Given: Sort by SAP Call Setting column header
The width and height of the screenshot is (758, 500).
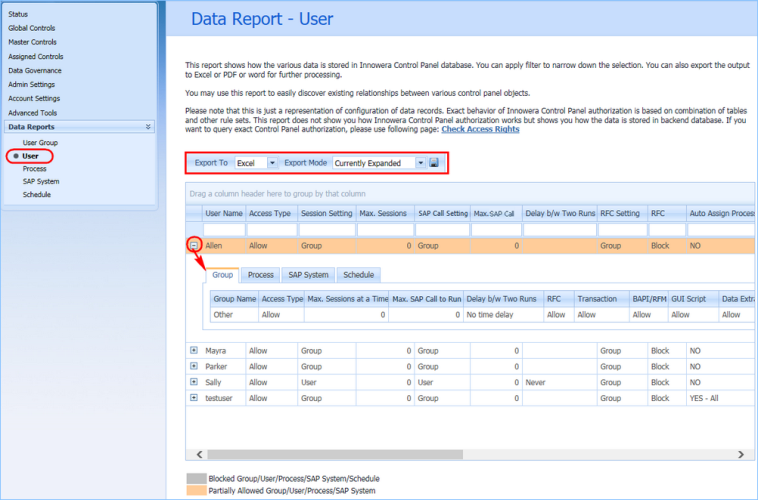Looking at the screenshot, I should click(x=443, y=213).
